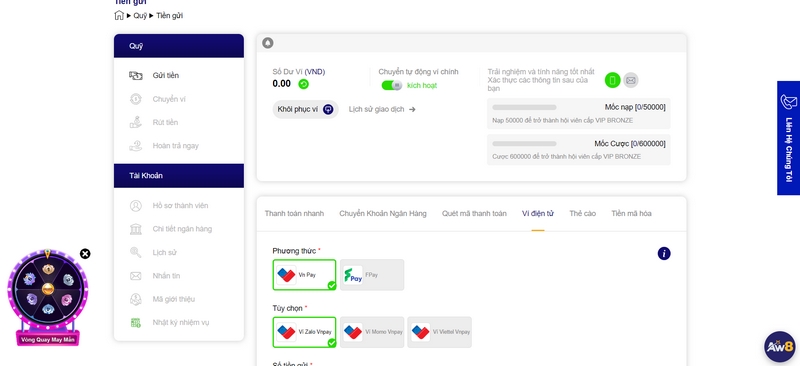
Task: Click the green phone verification icon
Action: (612, 80)
